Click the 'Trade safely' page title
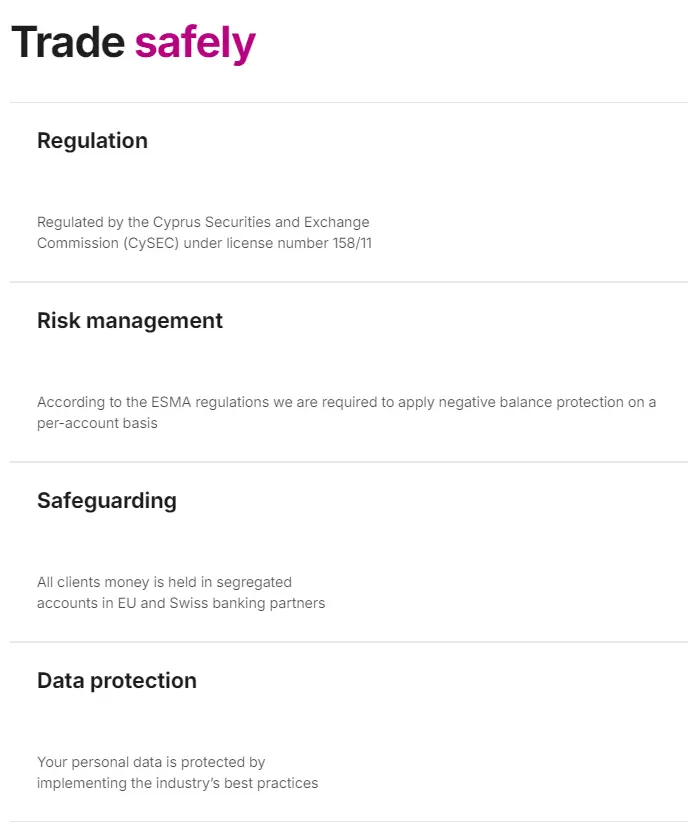Screen dimensions: 694x823 [x=133, y=43]
